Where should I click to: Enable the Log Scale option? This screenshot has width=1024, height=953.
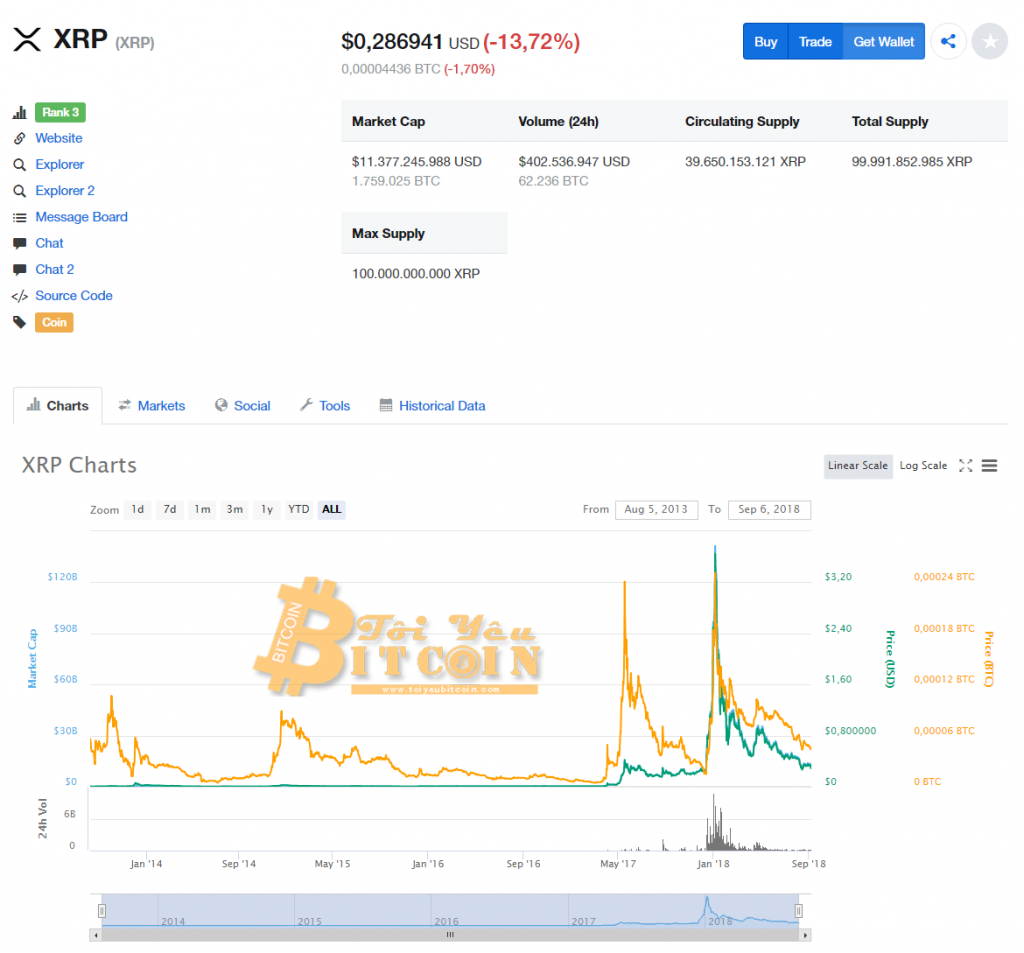[923, 466]
